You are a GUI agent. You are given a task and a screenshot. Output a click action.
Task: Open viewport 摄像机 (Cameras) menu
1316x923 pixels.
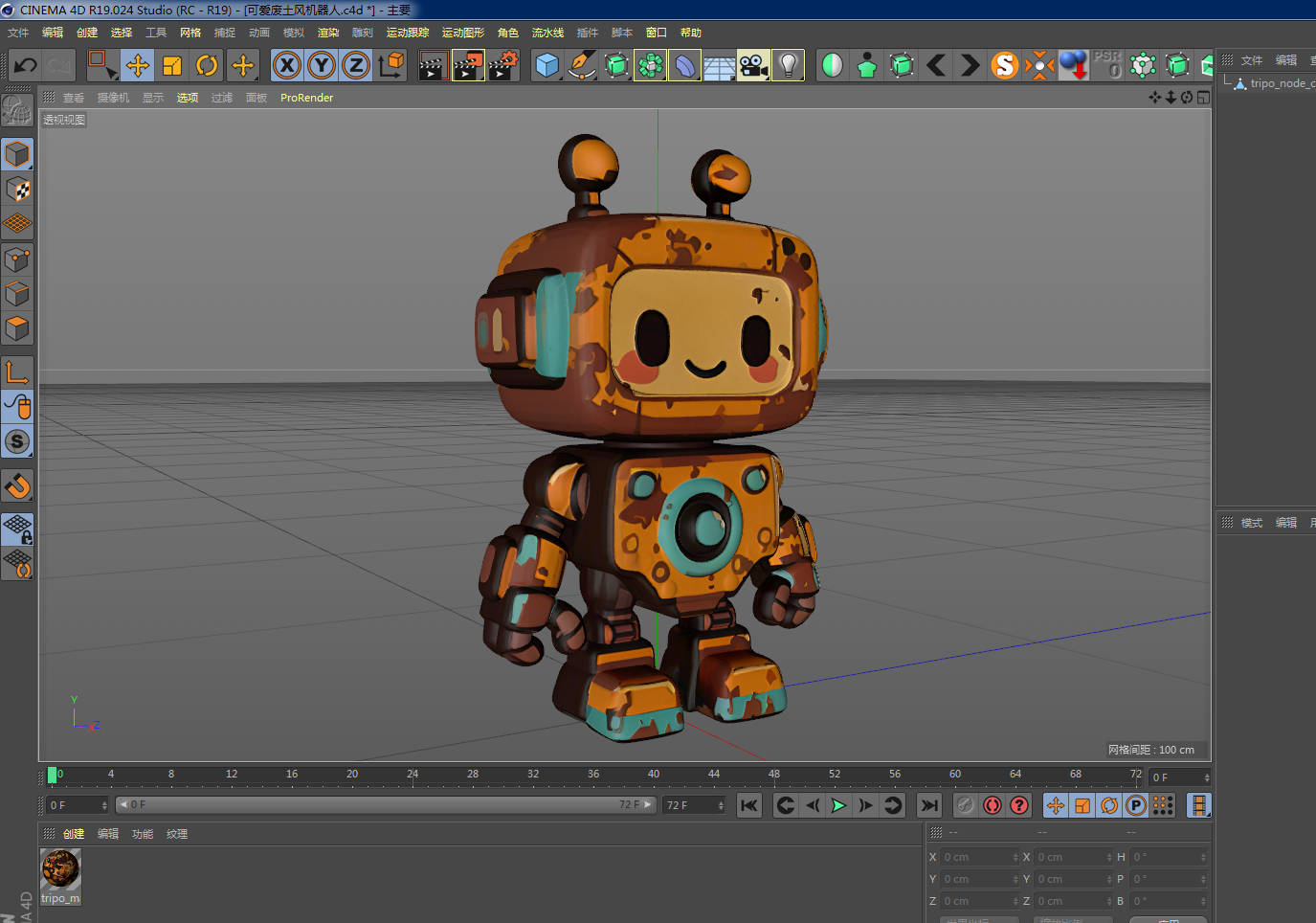(x=113, y=98)
